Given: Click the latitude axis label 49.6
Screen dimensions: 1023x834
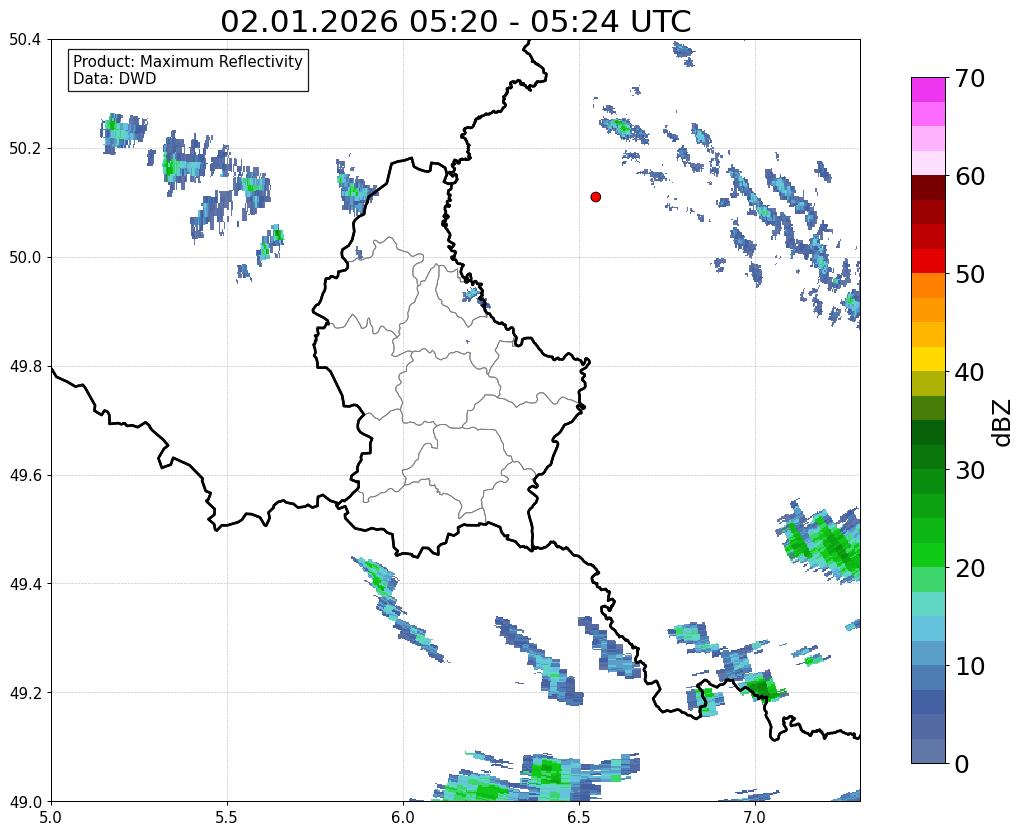Looking at the screenshot, I should 25,476.
